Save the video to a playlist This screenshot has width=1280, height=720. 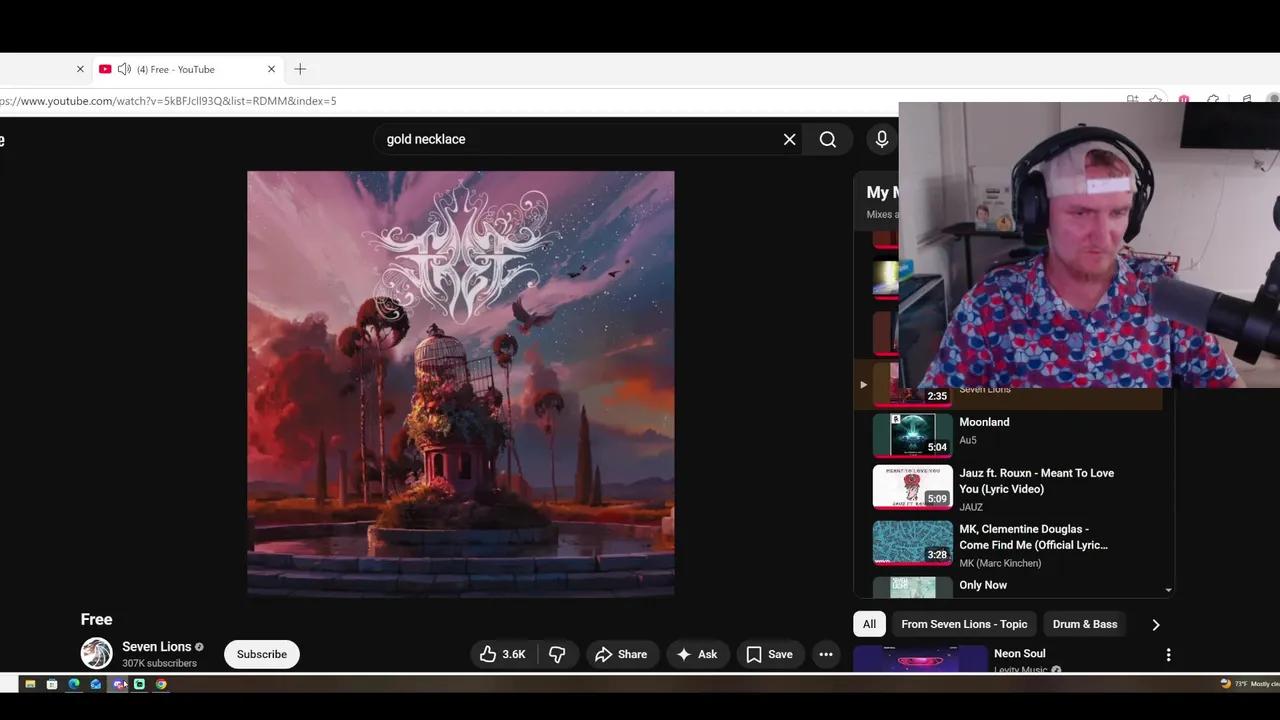click(770, 654)
